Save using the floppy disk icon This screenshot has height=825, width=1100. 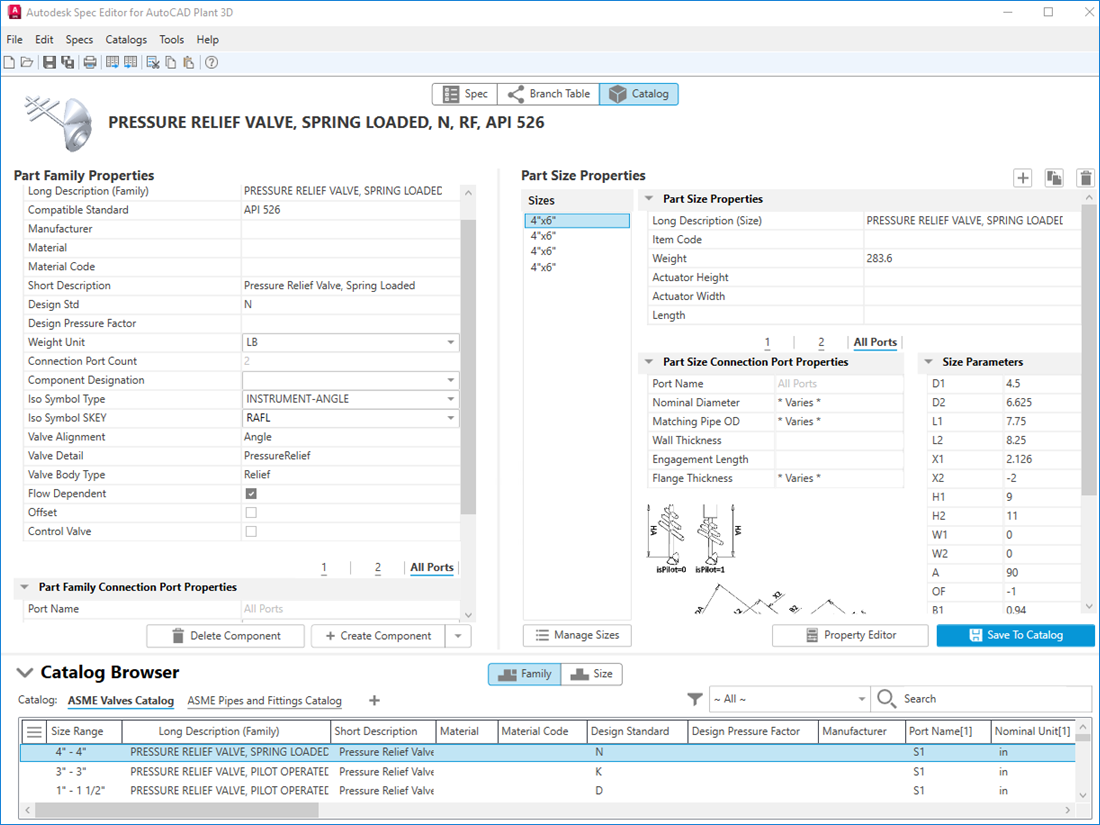[49, 62]
